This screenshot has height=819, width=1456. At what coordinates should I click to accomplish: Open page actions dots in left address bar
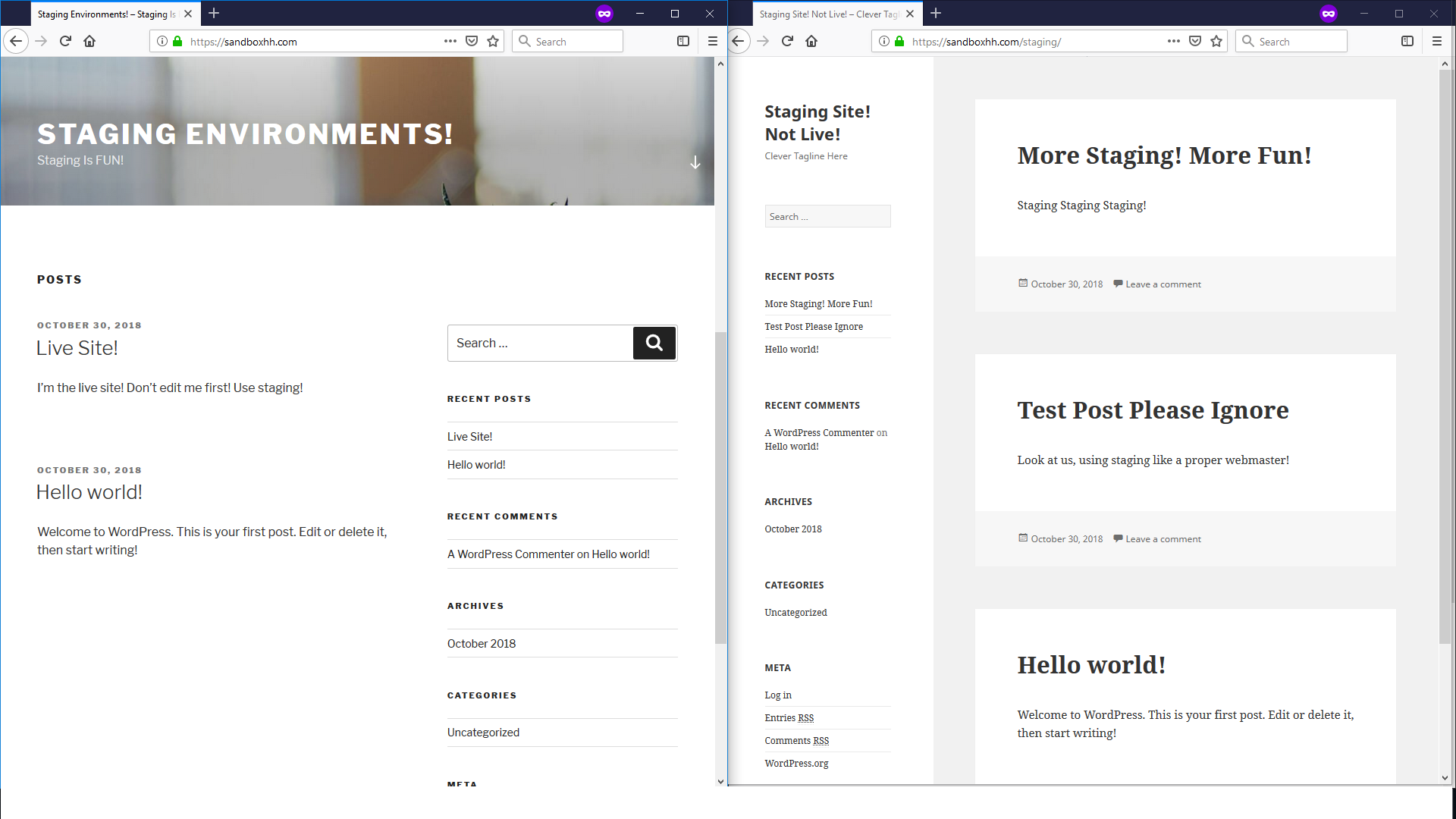(450, 42)
